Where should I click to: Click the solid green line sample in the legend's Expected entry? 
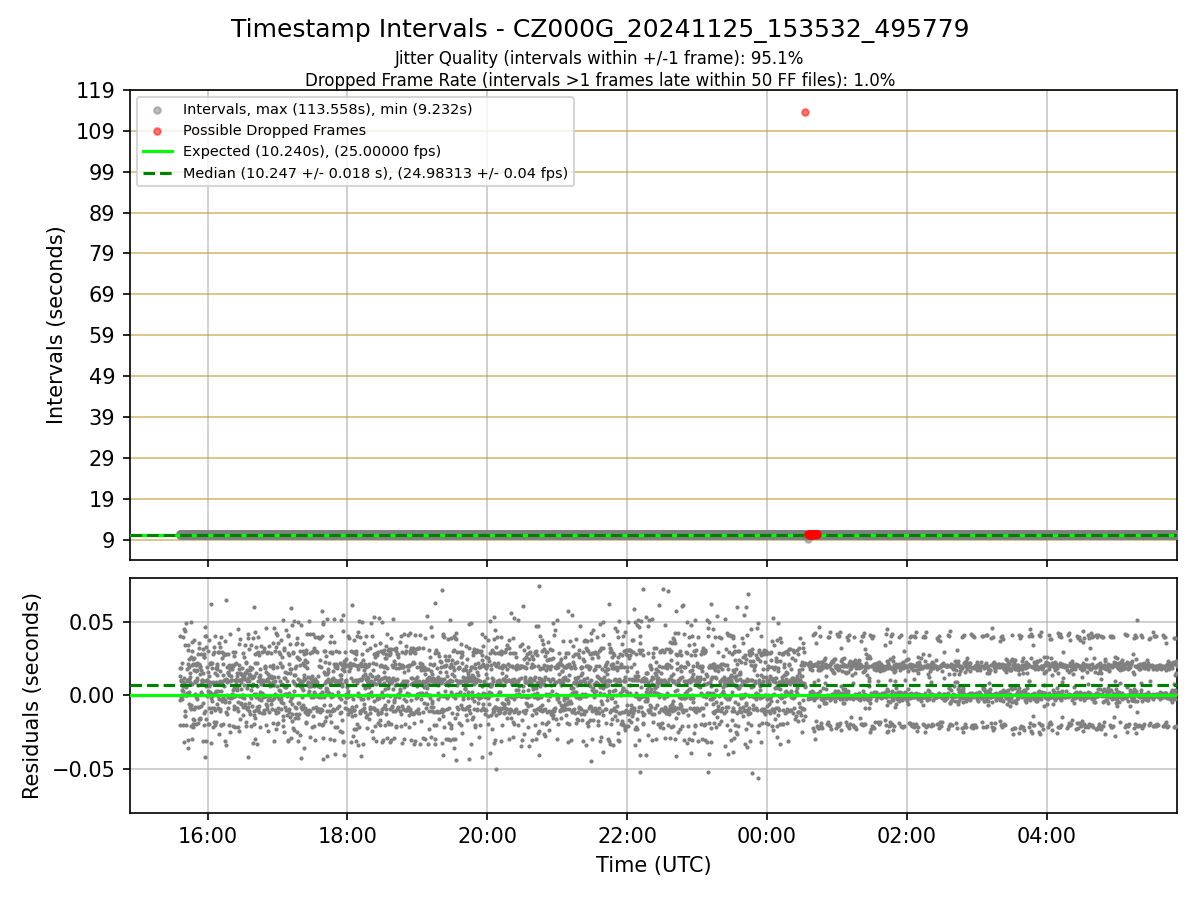[157, 152]
